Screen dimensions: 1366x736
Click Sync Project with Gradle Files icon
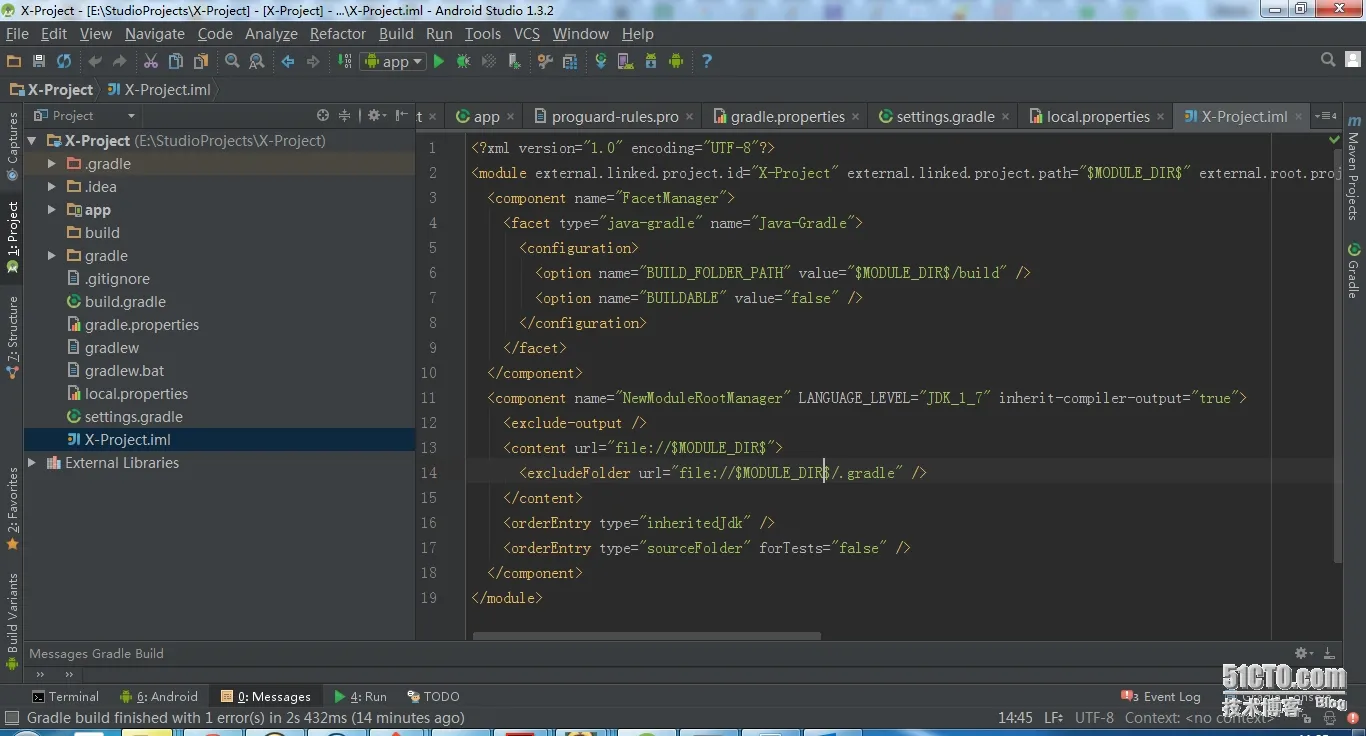(x=601, y=62)
